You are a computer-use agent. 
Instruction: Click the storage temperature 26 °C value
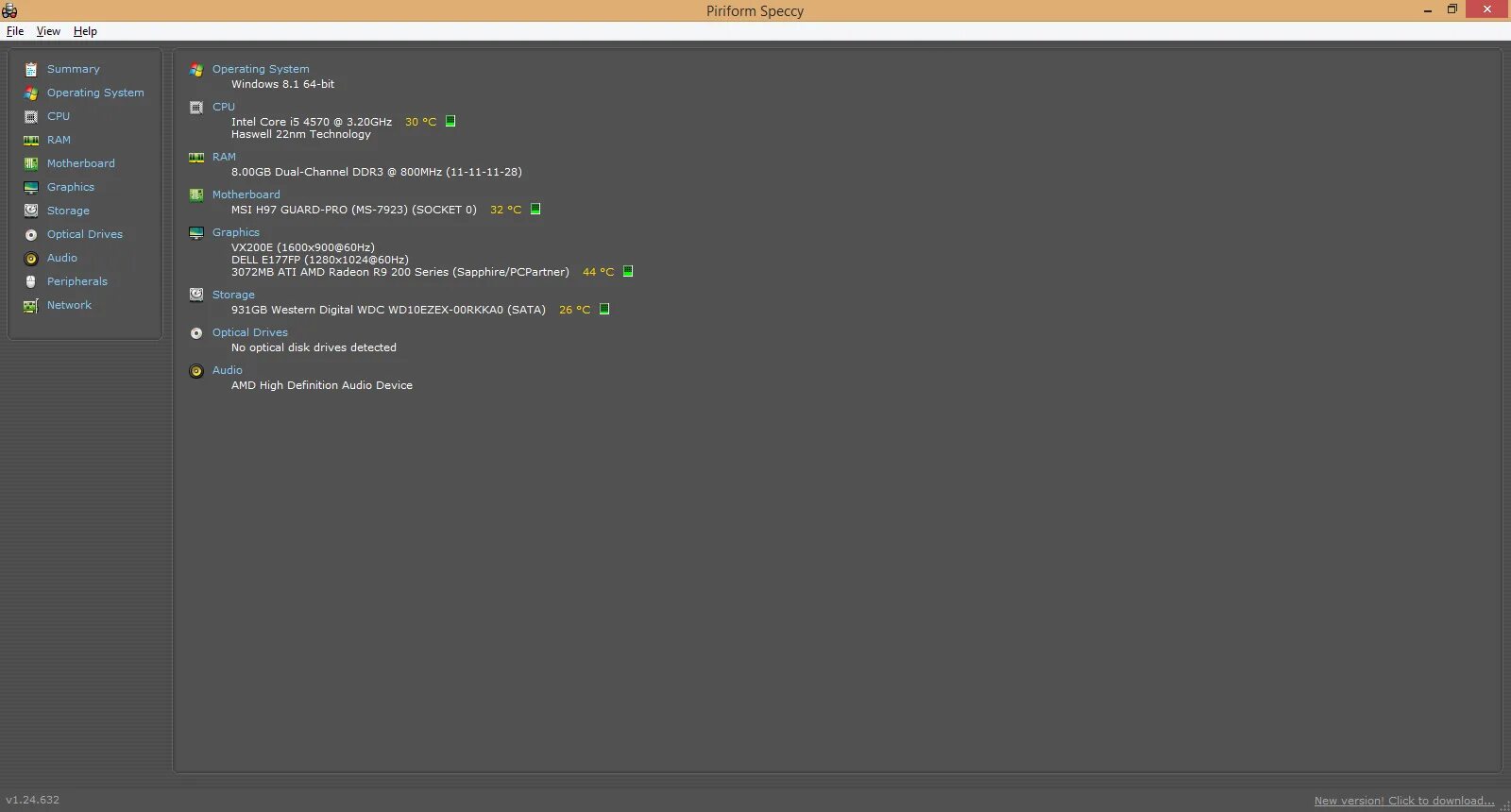click(x=575, y=310)
